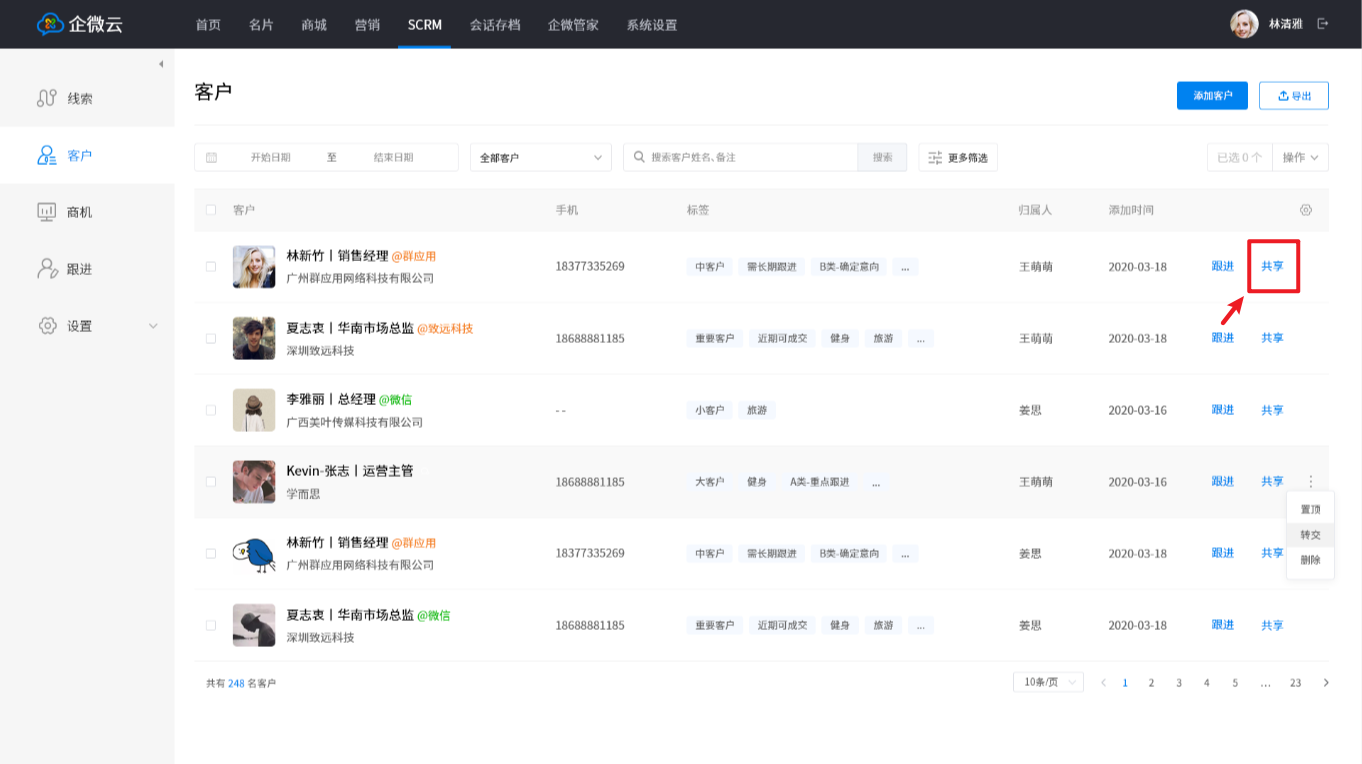Expand the 操作 actions dropdown

[x=1300, y=157]
